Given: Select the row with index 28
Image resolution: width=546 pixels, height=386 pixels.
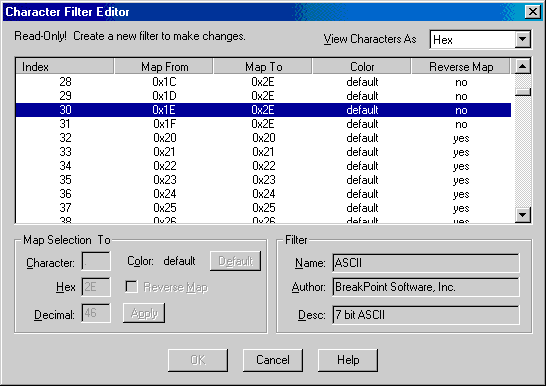Looking at the screenshot, I should 263,82.
